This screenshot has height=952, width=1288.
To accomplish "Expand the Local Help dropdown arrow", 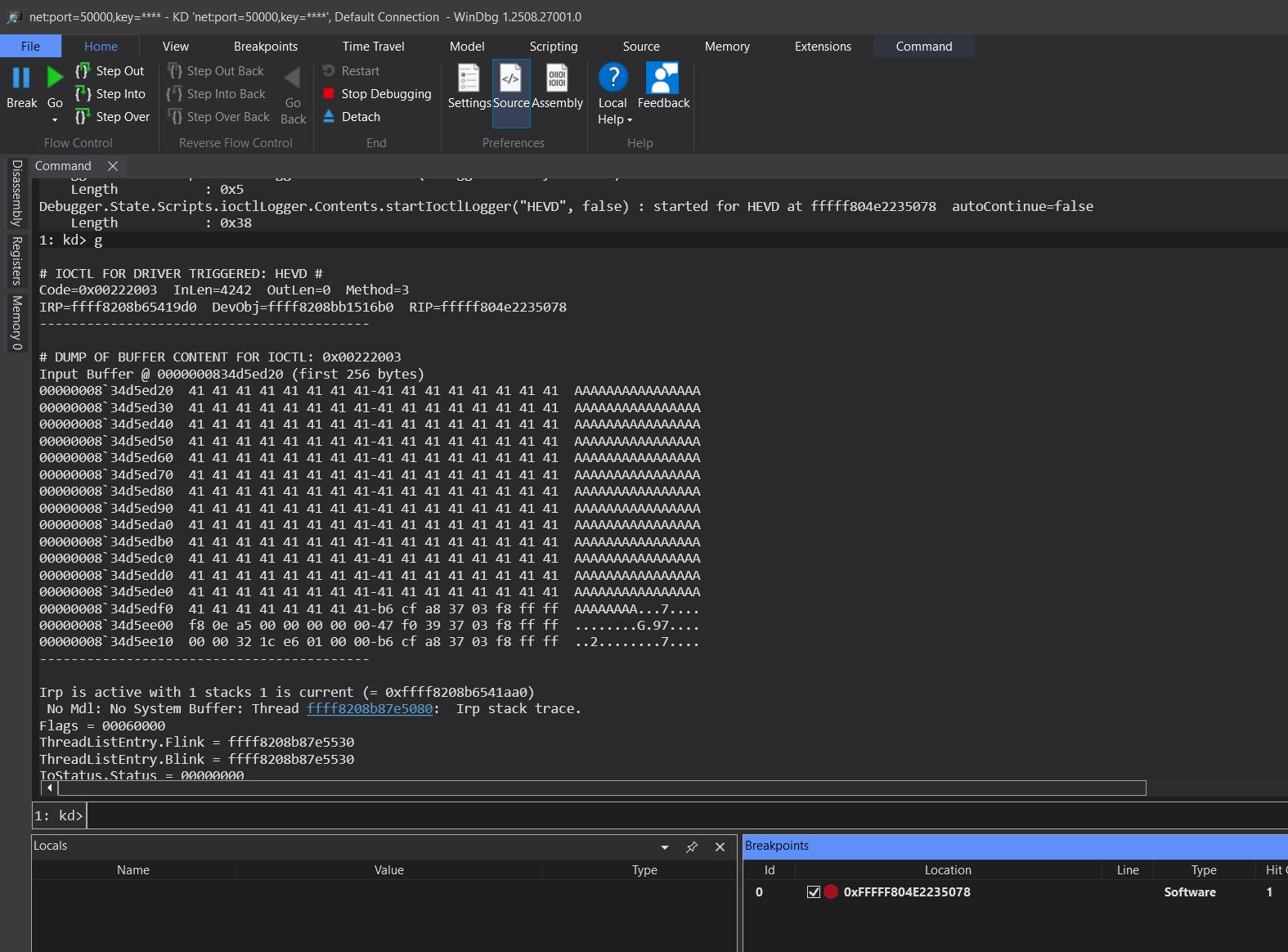I will point(630,120).
